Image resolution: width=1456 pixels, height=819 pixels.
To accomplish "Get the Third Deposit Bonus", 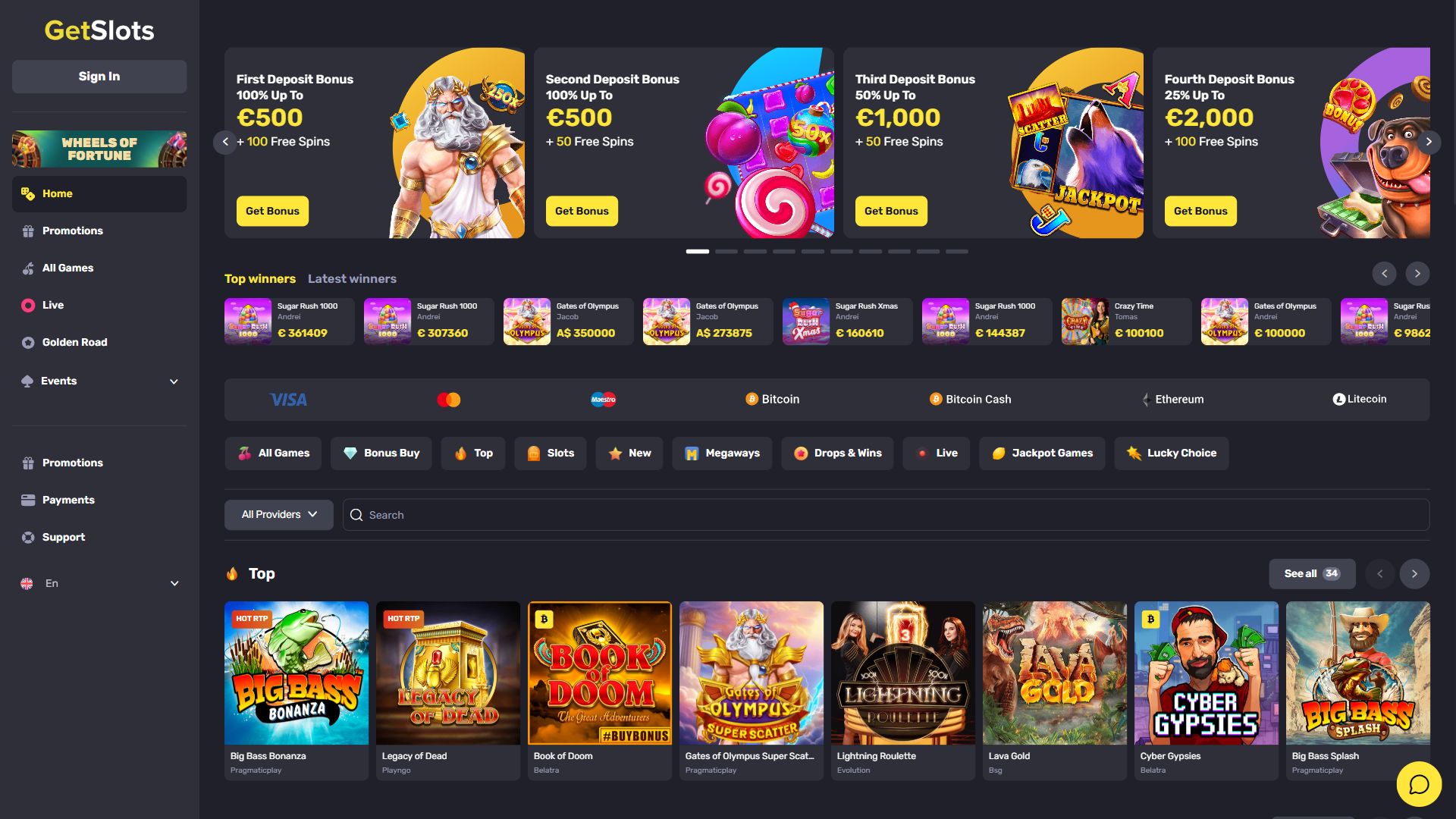I will (891, 212).
